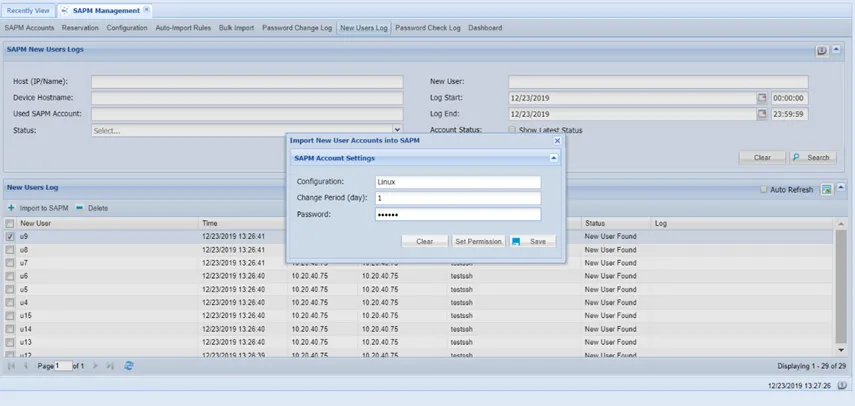Click the Log Start time field 00:00:00
The width and height of the screenshot is (855, 406).
pyautogui.click(x=790, y=98)
